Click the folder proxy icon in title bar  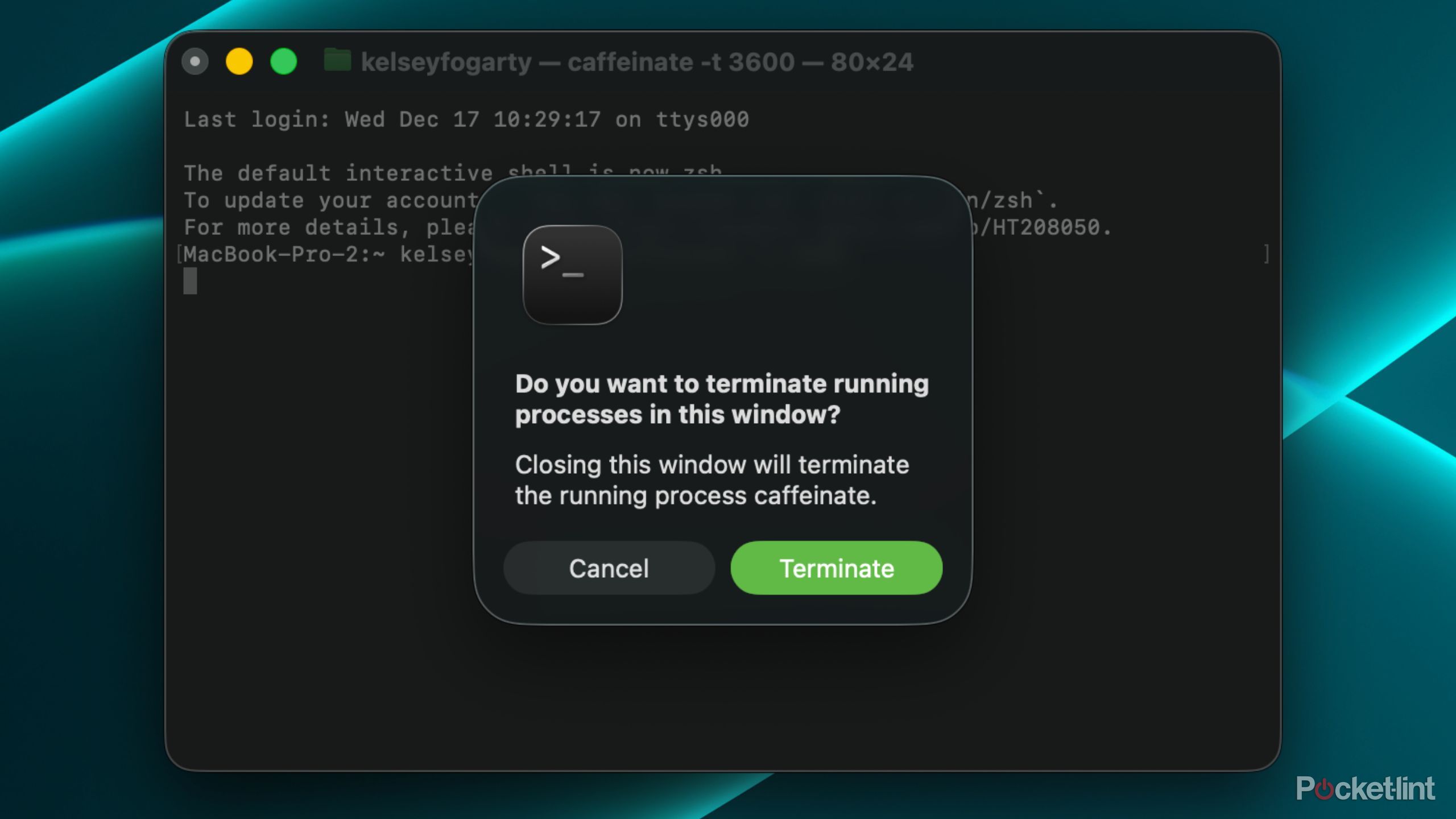coord(337,60)
